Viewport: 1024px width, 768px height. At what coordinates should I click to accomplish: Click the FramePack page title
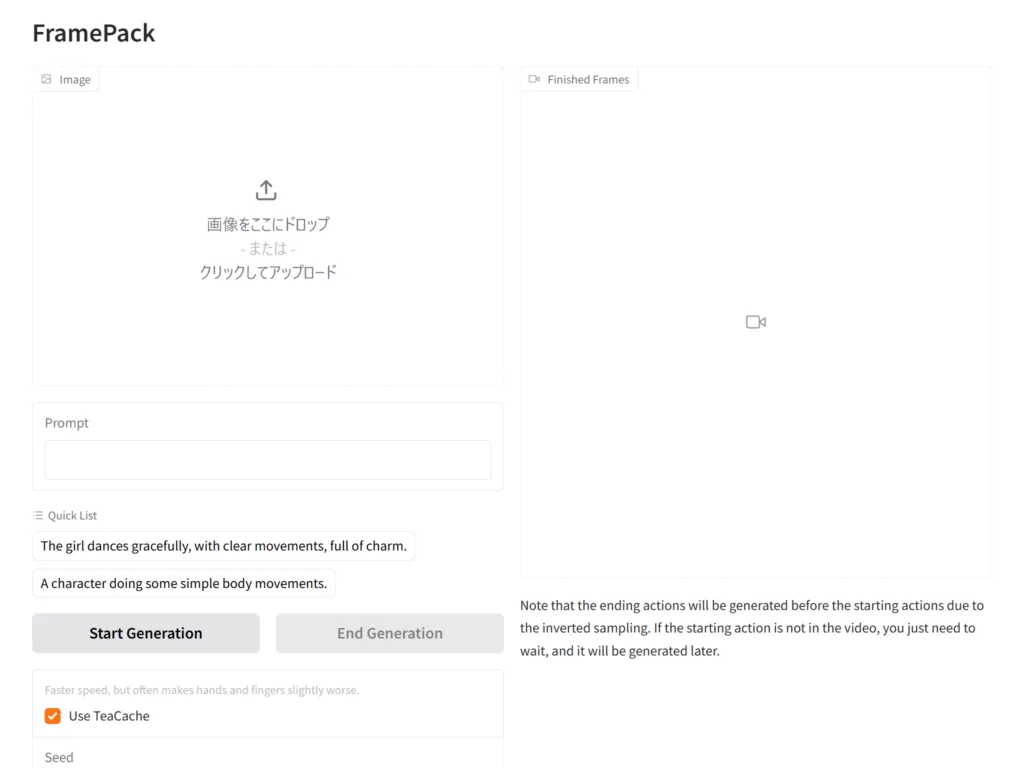coord(94,33)
